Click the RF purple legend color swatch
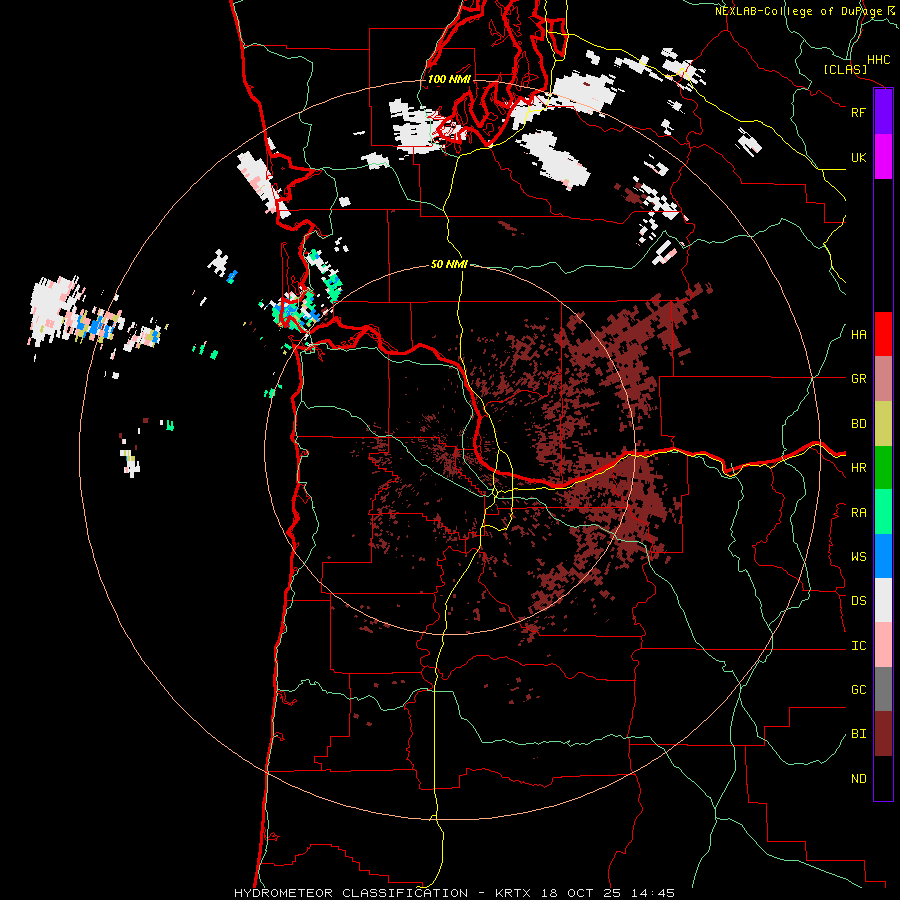 tap(883, 112)
